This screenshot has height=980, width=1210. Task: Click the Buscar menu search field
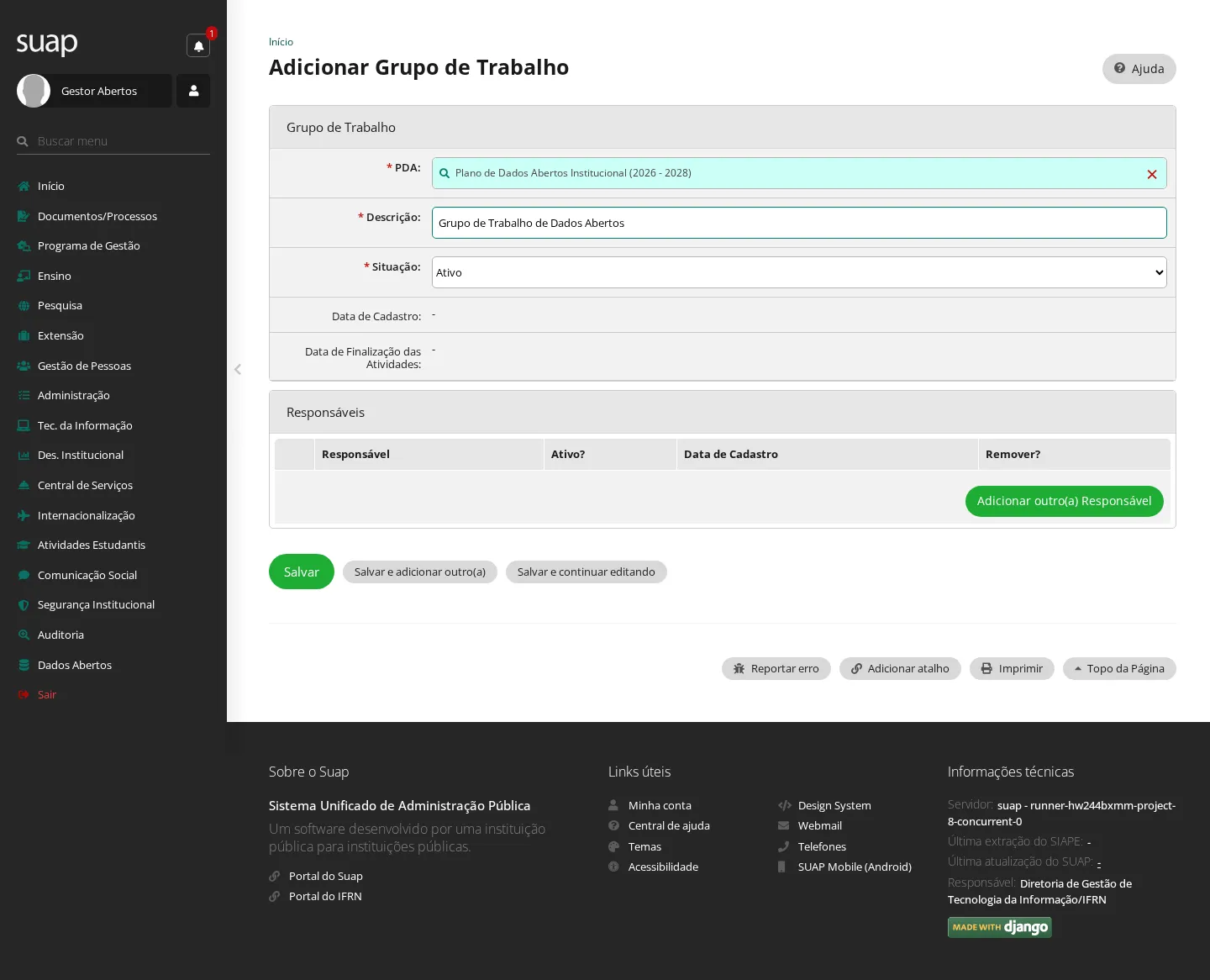(x=123, y=141)
